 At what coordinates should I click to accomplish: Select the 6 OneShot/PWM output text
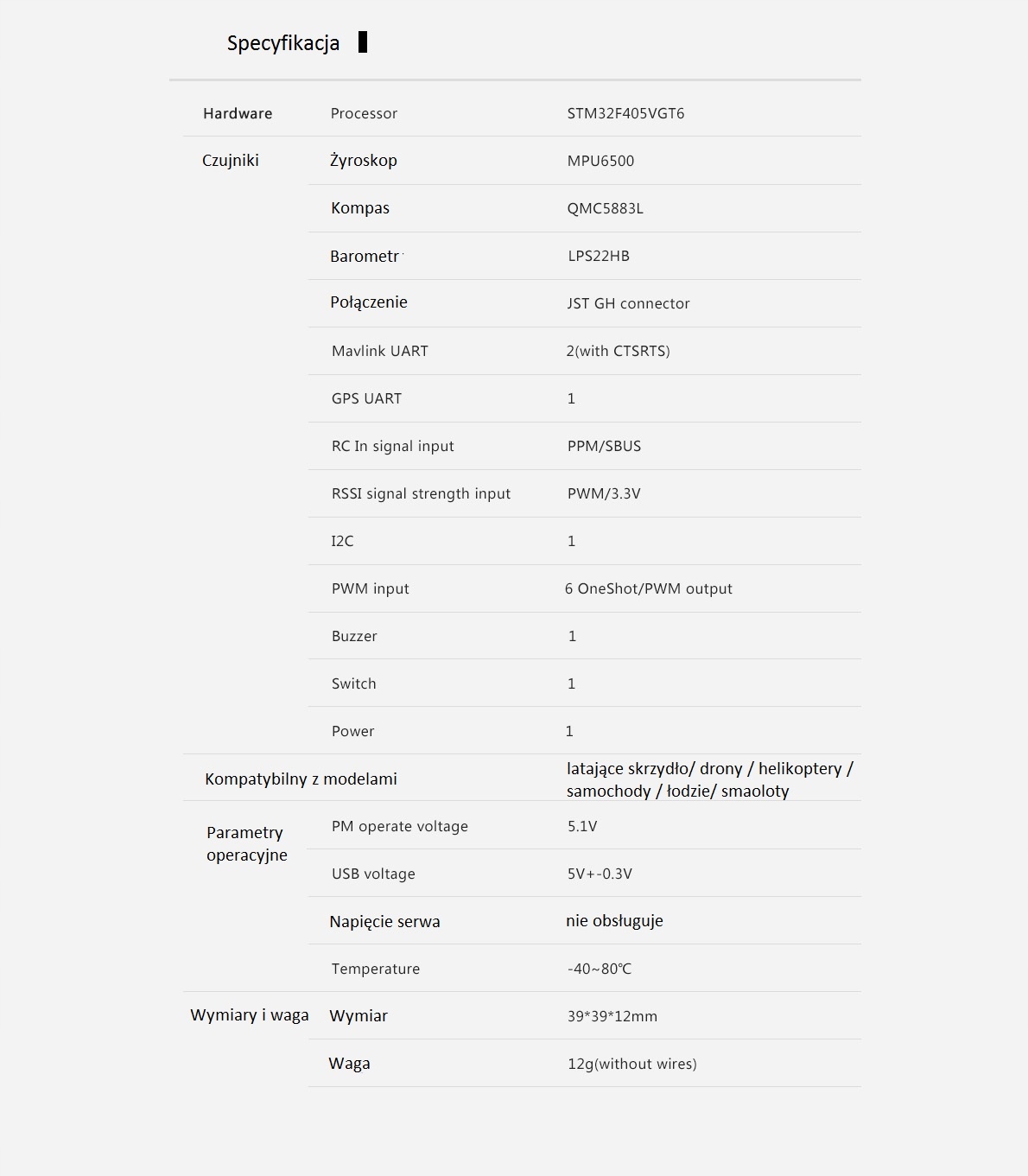648,588
